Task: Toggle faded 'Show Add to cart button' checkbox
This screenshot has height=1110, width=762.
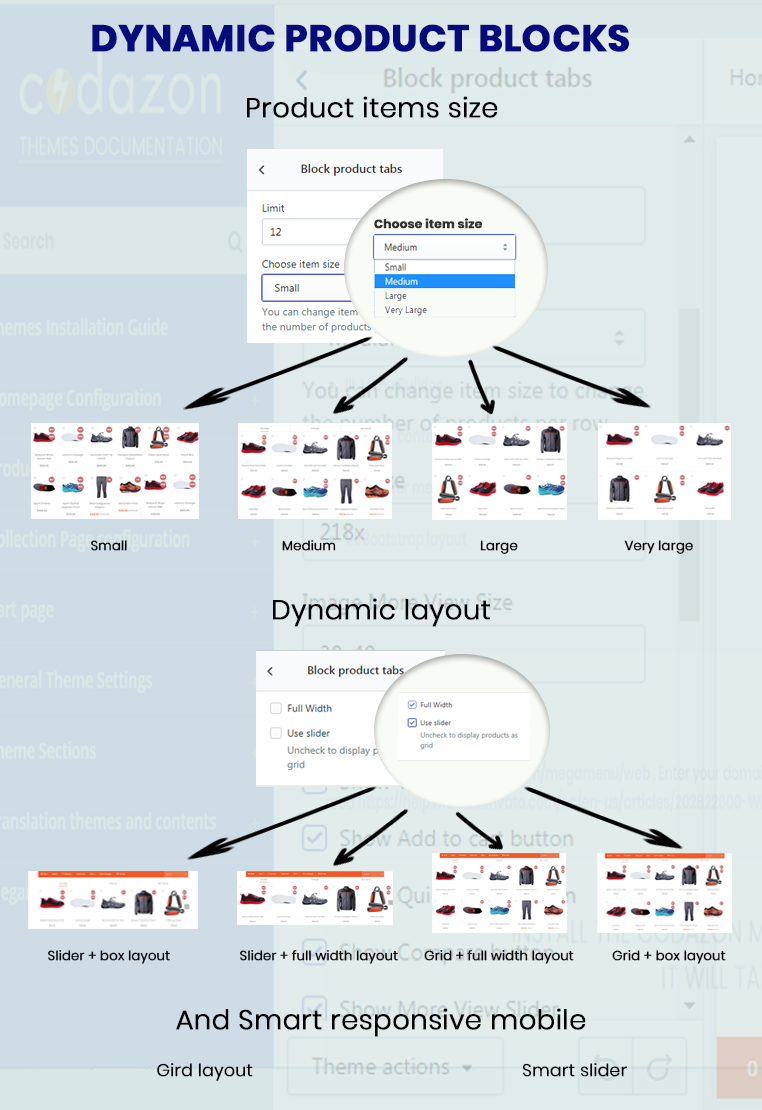Action: 314,838
